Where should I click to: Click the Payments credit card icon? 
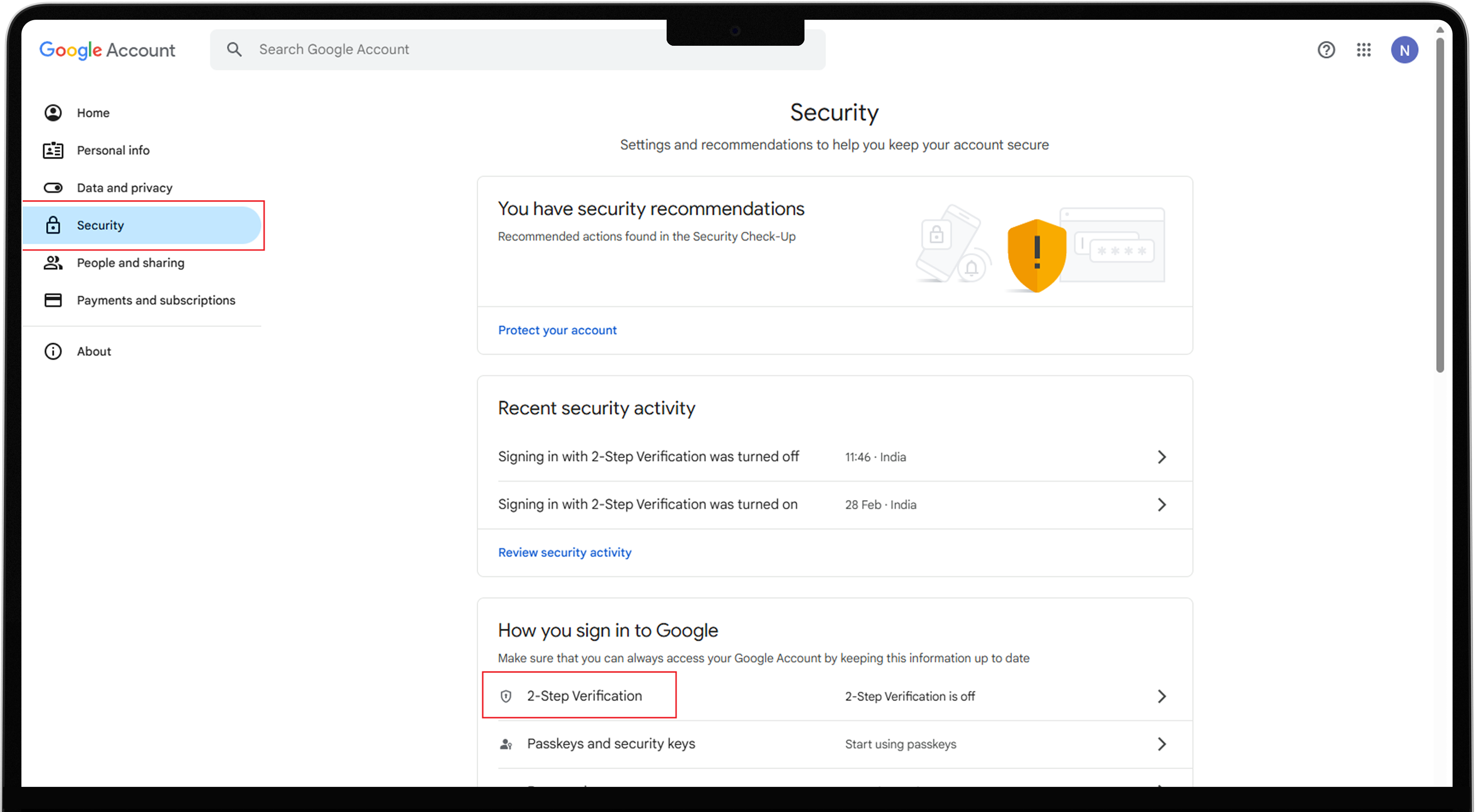click(53, 300)
